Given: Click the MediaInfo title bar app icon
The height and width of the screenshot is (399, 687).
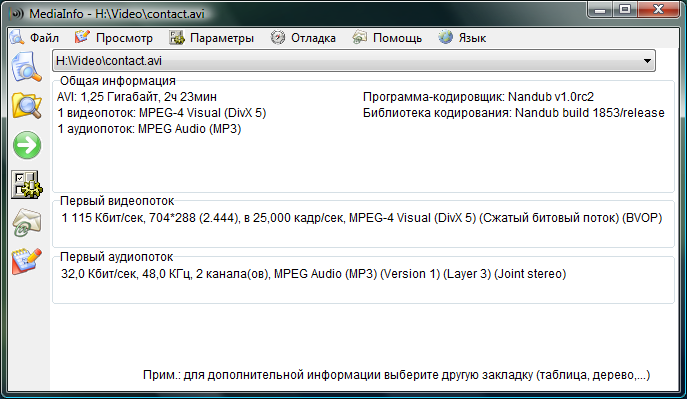Looking at the screenshot, I should click(16, 14).
